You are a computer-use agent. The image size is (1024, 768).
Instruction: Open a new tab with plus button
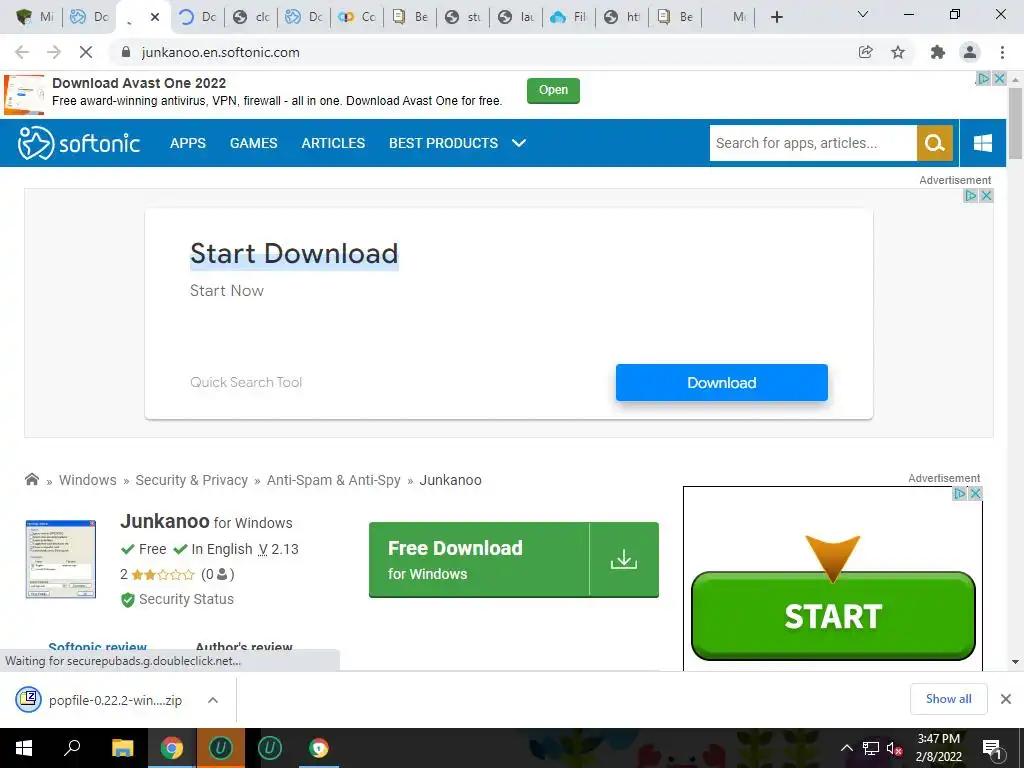776,17
